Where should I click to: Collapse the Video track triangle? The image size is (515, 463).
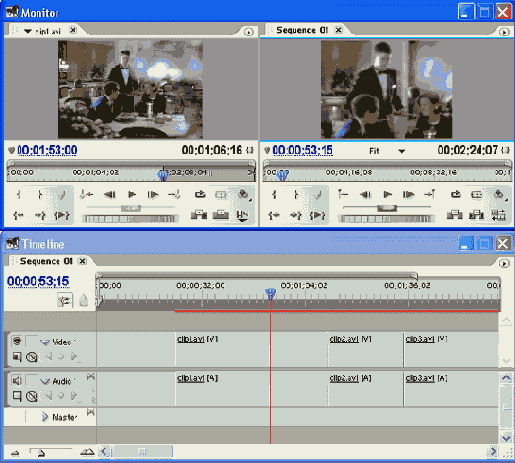point(45,342)
